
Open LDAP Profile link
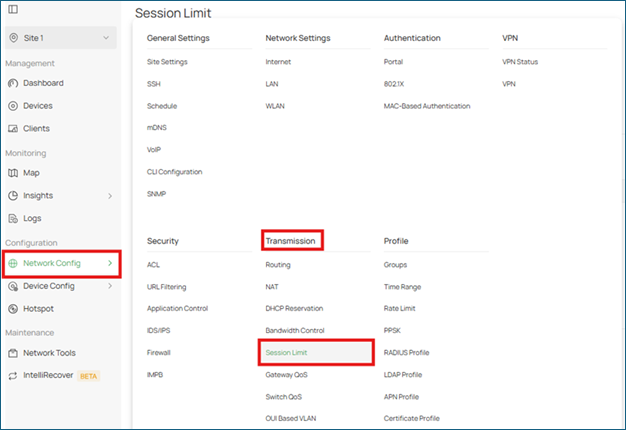tap(403, 375)
